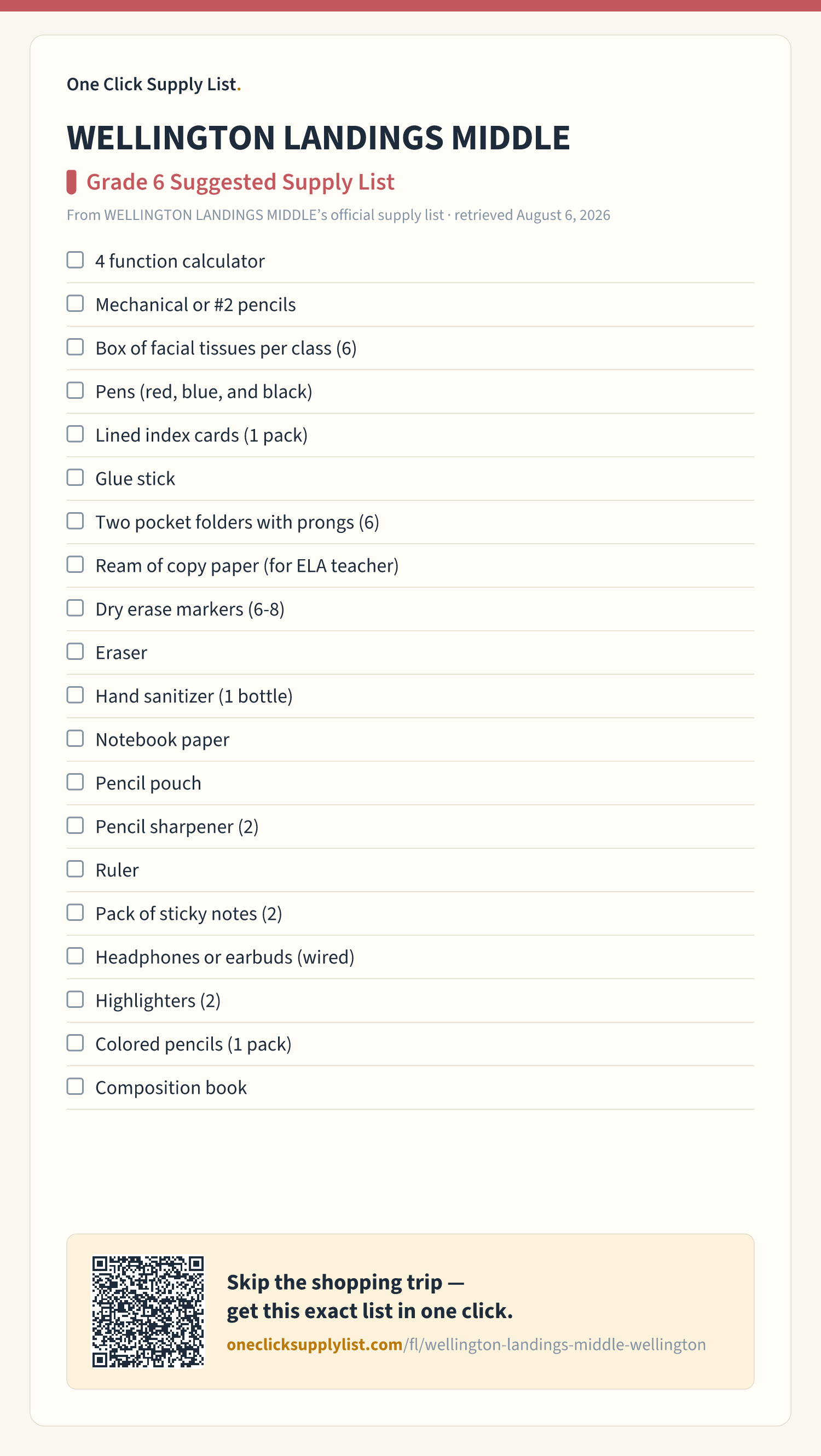Check the 4 function calculator box
The width and height of the screenshot is (821, 1456).
click(75, 260)
